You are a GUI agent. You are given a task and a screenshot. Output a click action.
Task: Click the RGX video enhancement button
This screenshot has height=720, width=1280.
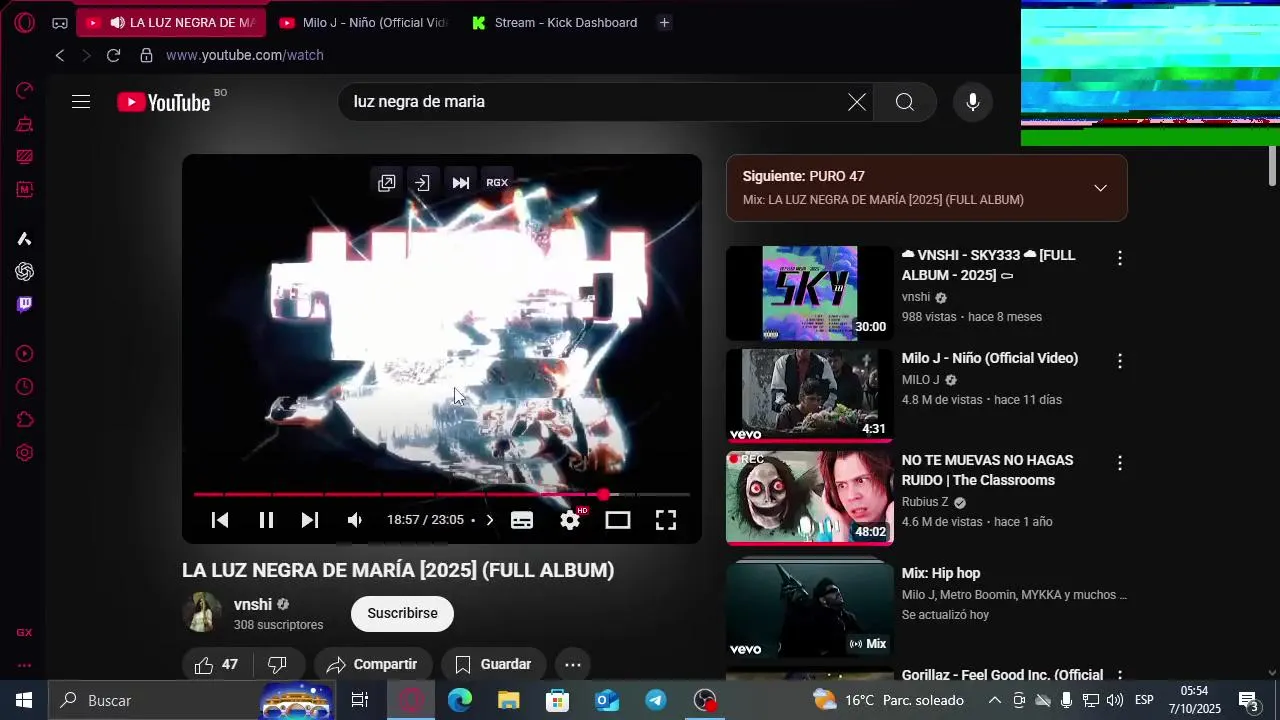(497, 183)
